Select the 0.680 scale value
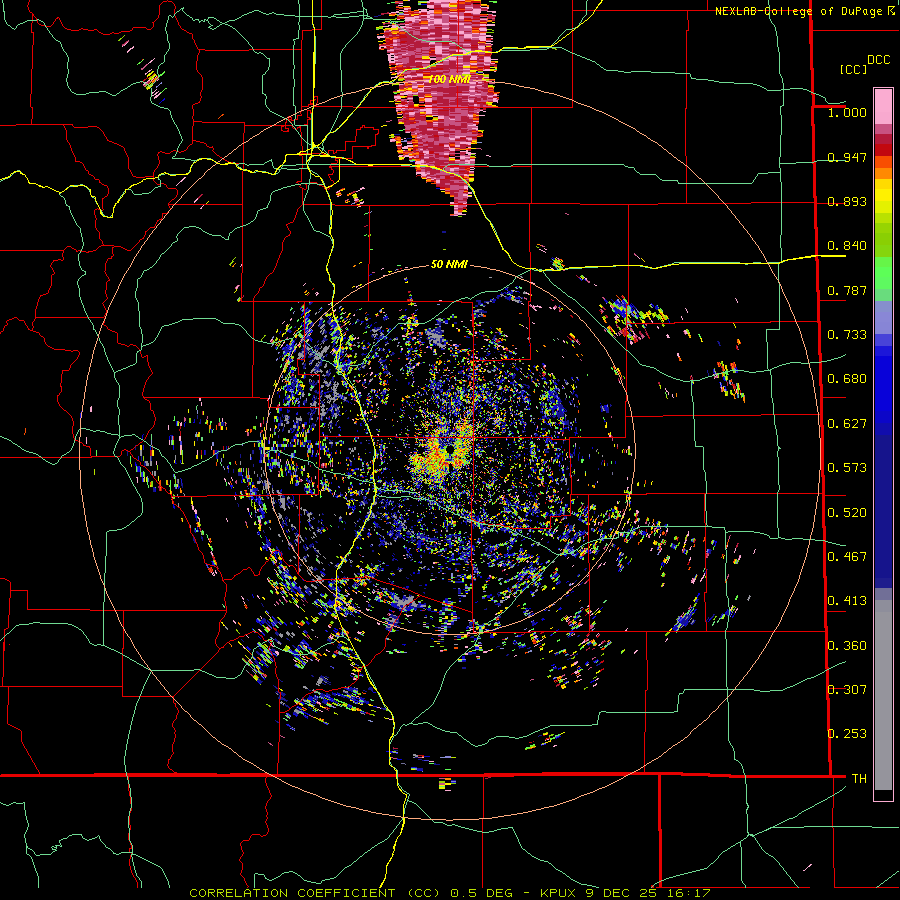This screenshot has width=900, height=900. (x=847, y=379)
